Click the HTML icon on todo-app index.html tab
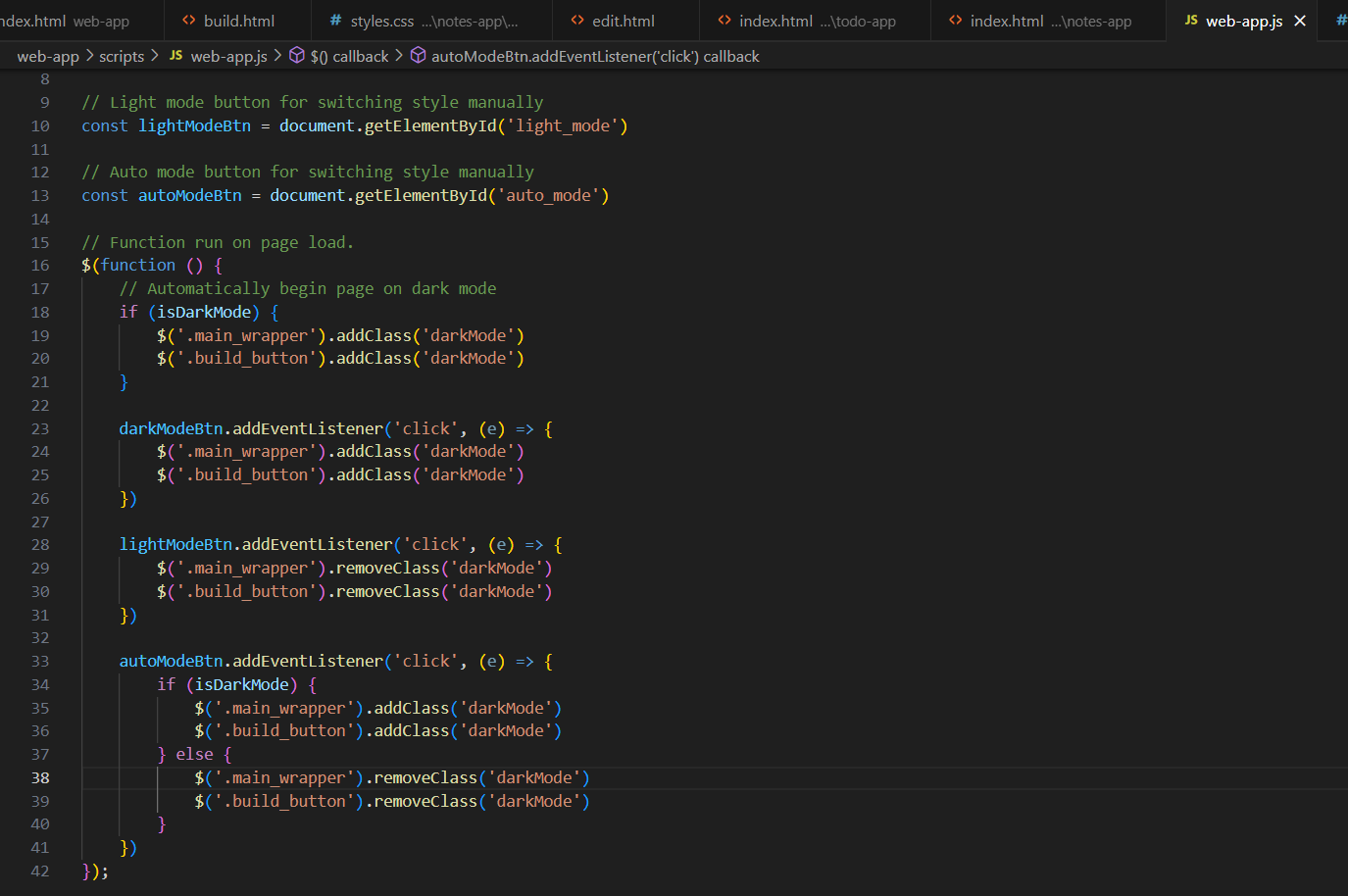 (724, 21)
